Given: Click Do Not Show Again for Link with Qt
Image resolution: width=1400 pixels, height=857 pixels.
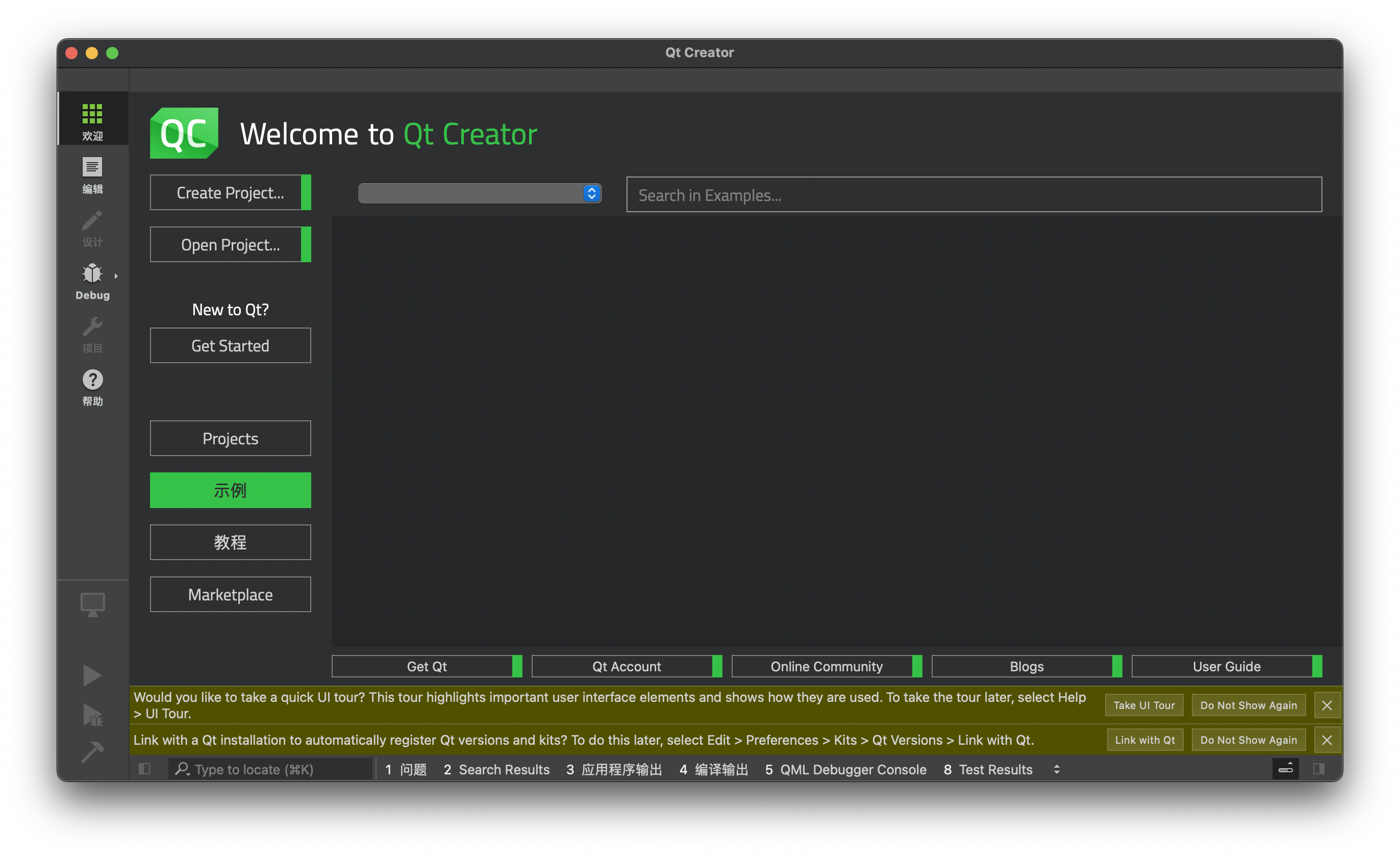Looking at the screenshot, I should coord(1248,740).
